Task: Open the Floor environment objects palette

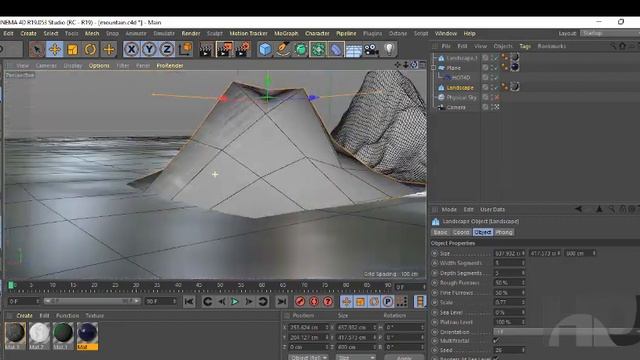Action: pyautogui.click(x=353, y=49)
